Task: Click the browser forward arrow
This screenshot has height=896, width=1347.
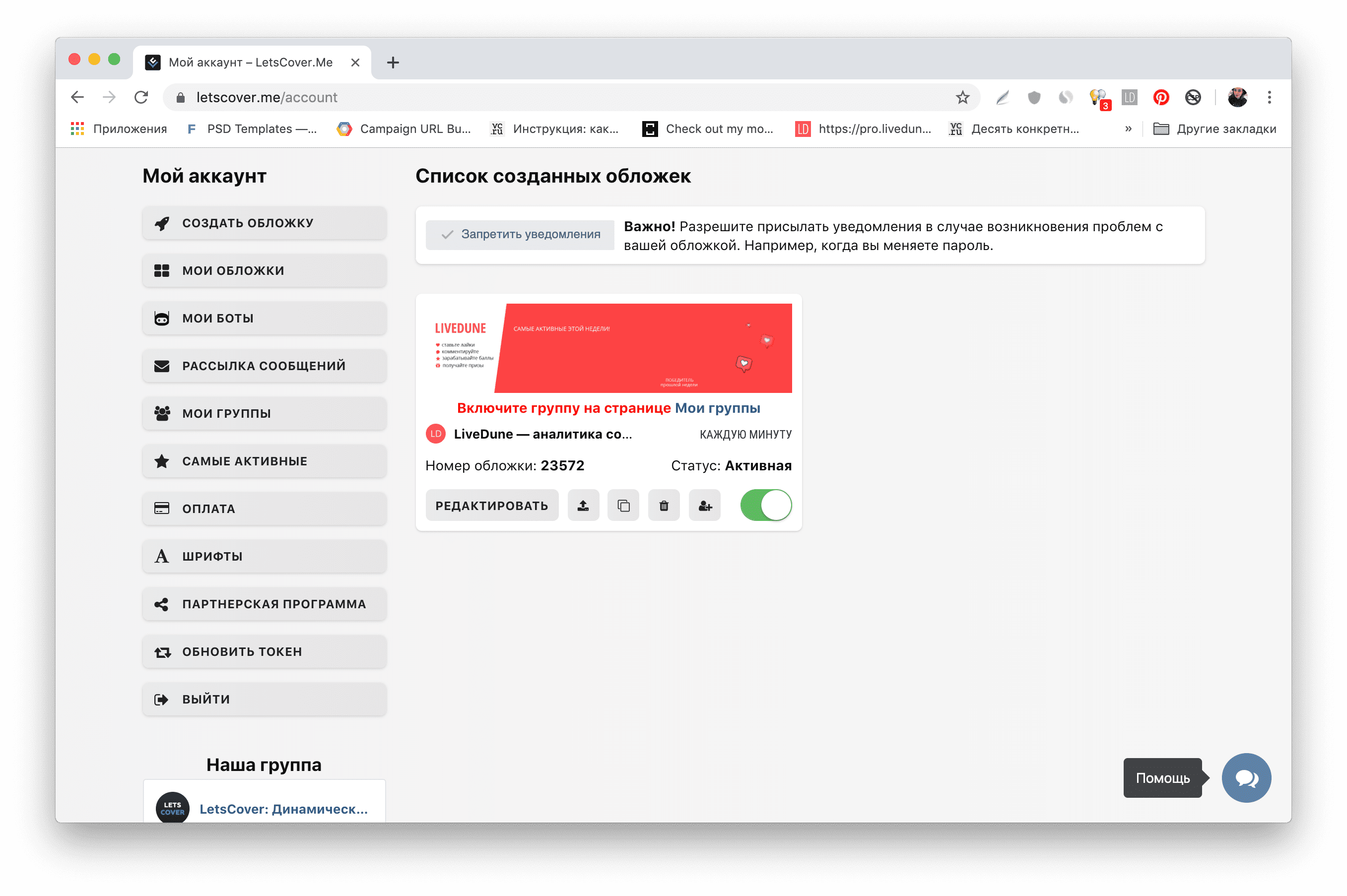Action: [109, 97]
